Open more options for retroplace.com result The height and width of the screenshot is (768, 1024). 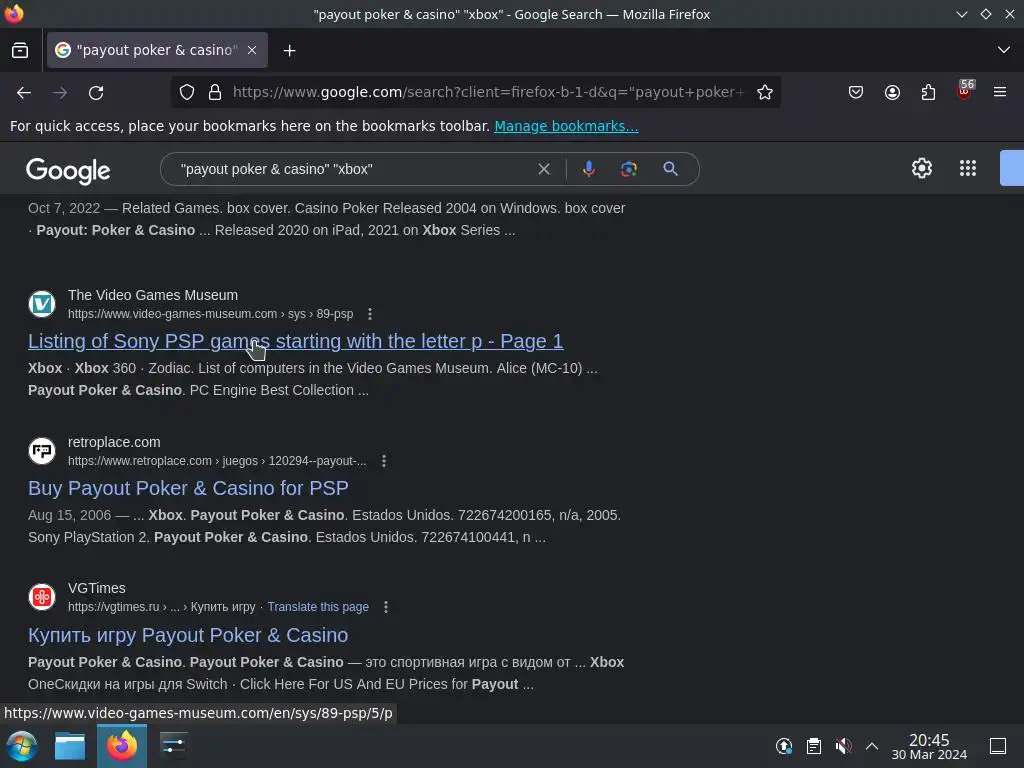tap(383, 461)
